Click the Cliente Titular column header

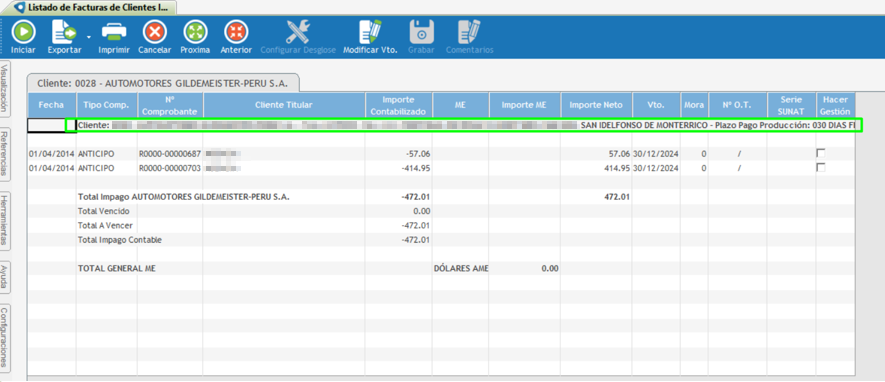point(284,105)
